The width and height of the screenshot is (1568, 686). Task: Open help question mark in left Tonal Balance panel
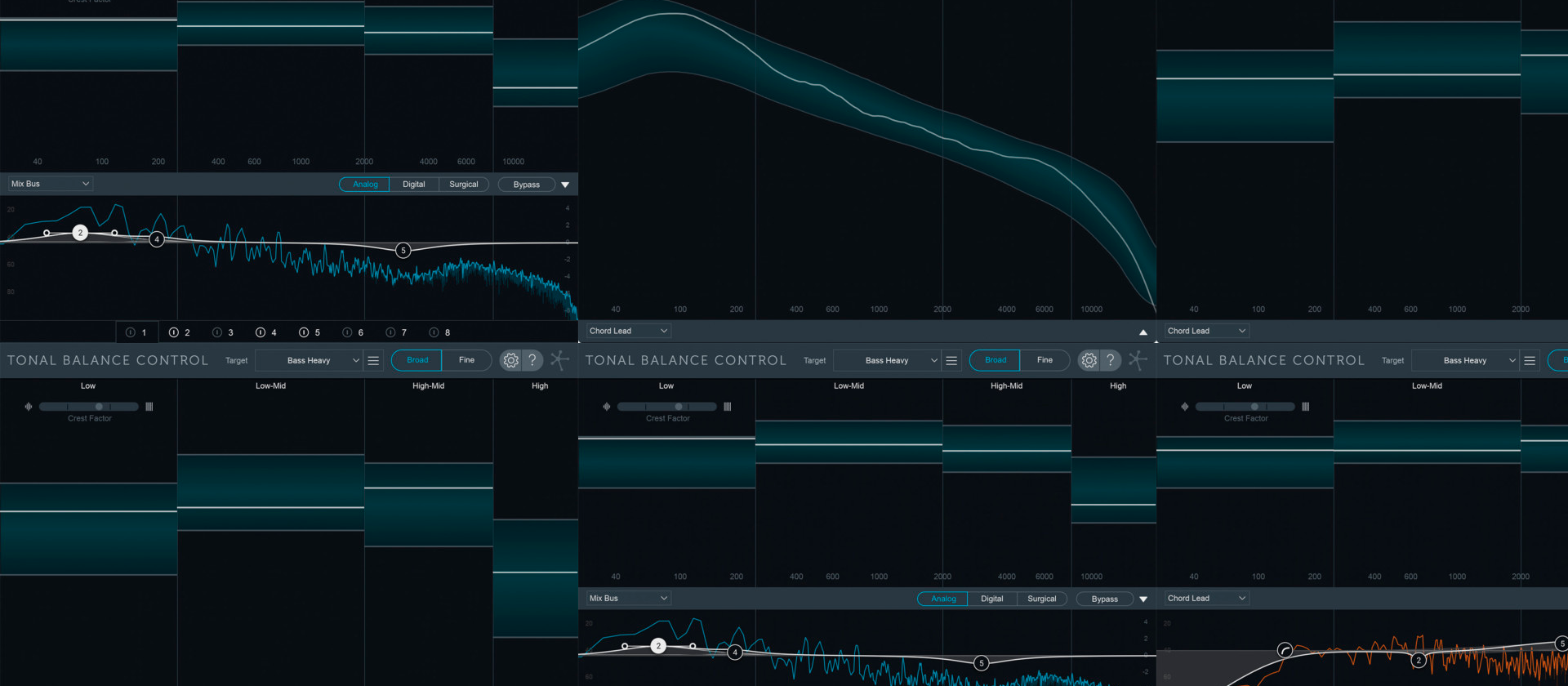tap(532, 360)
